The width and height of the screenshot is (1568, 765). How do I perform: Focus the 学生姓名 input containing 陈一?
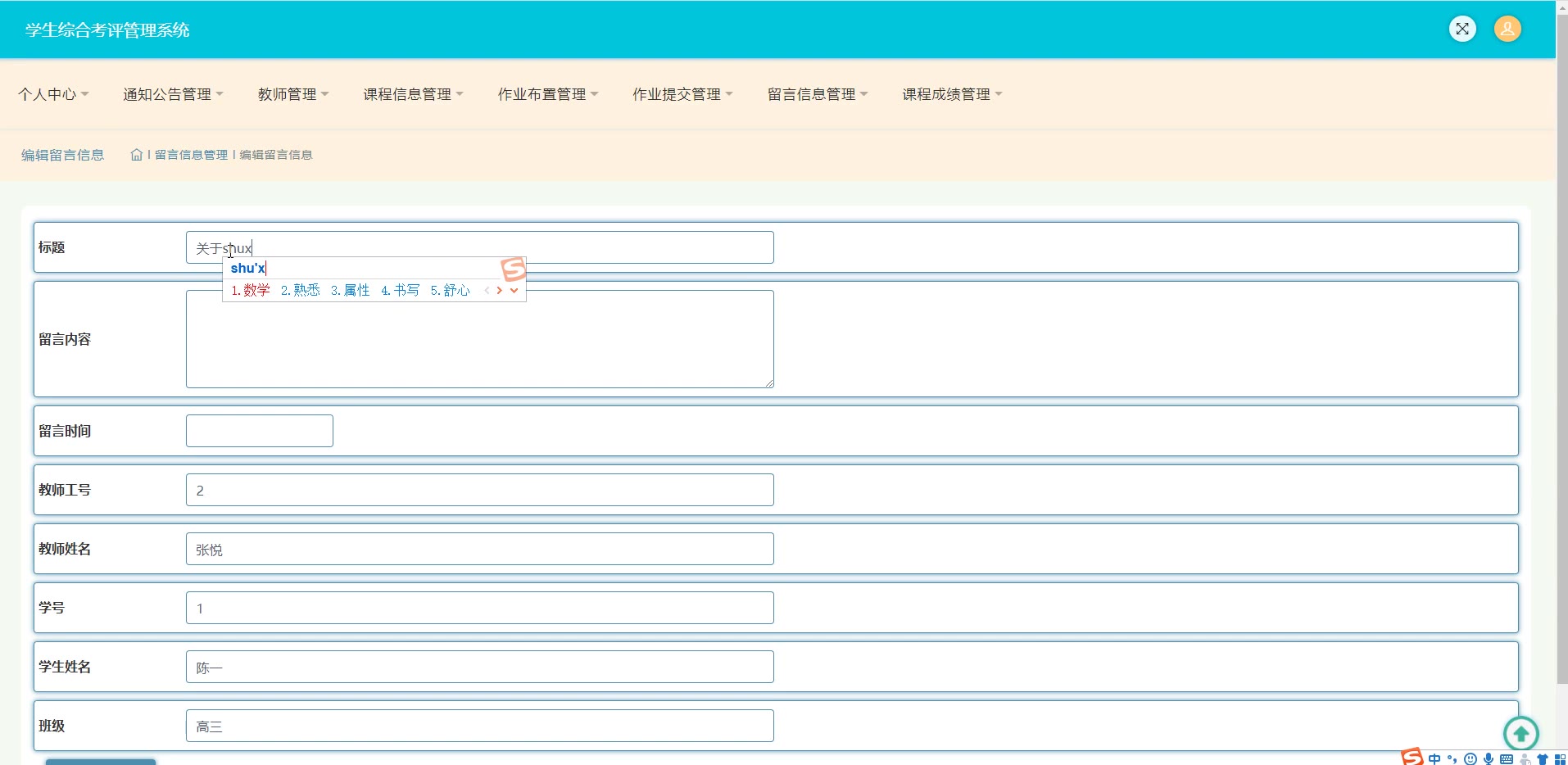[x=480, y=667]
